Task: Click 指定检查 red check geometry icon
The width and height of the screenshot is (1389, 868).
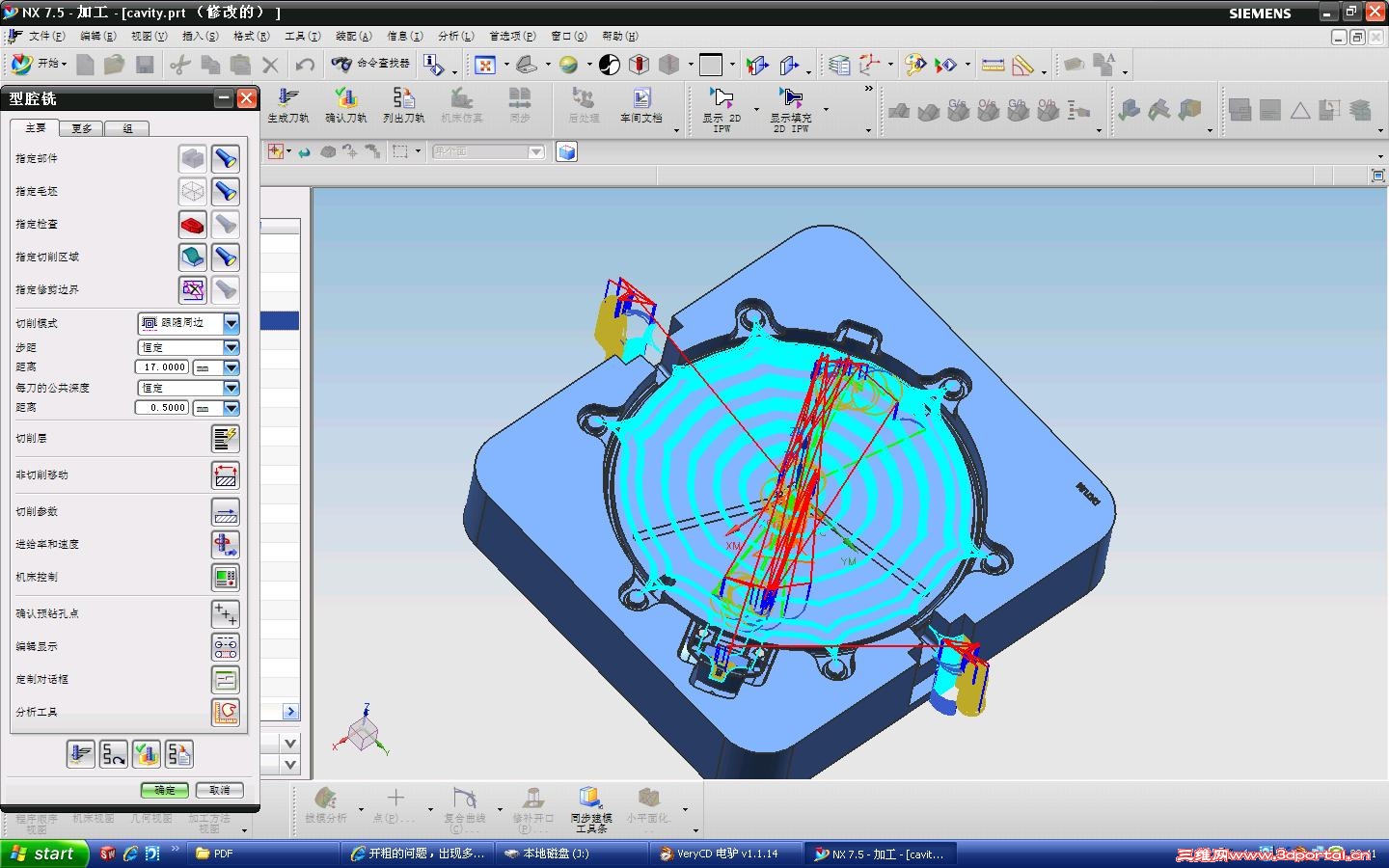Action: pos(193,224)
